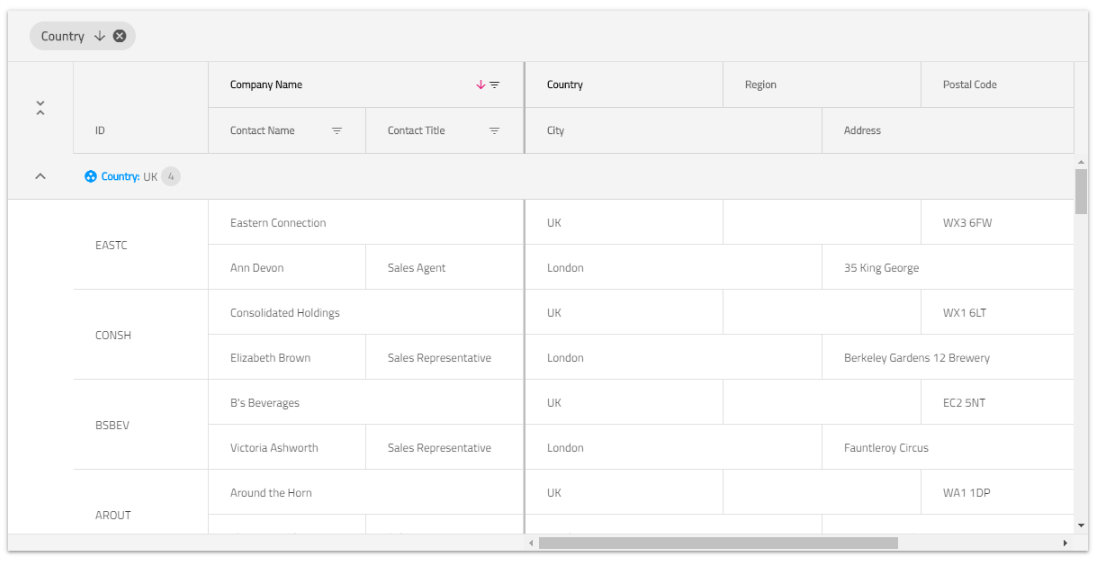Select the Around the Horn cell
The image size is (1100, 562).
[x=365, y=492]
